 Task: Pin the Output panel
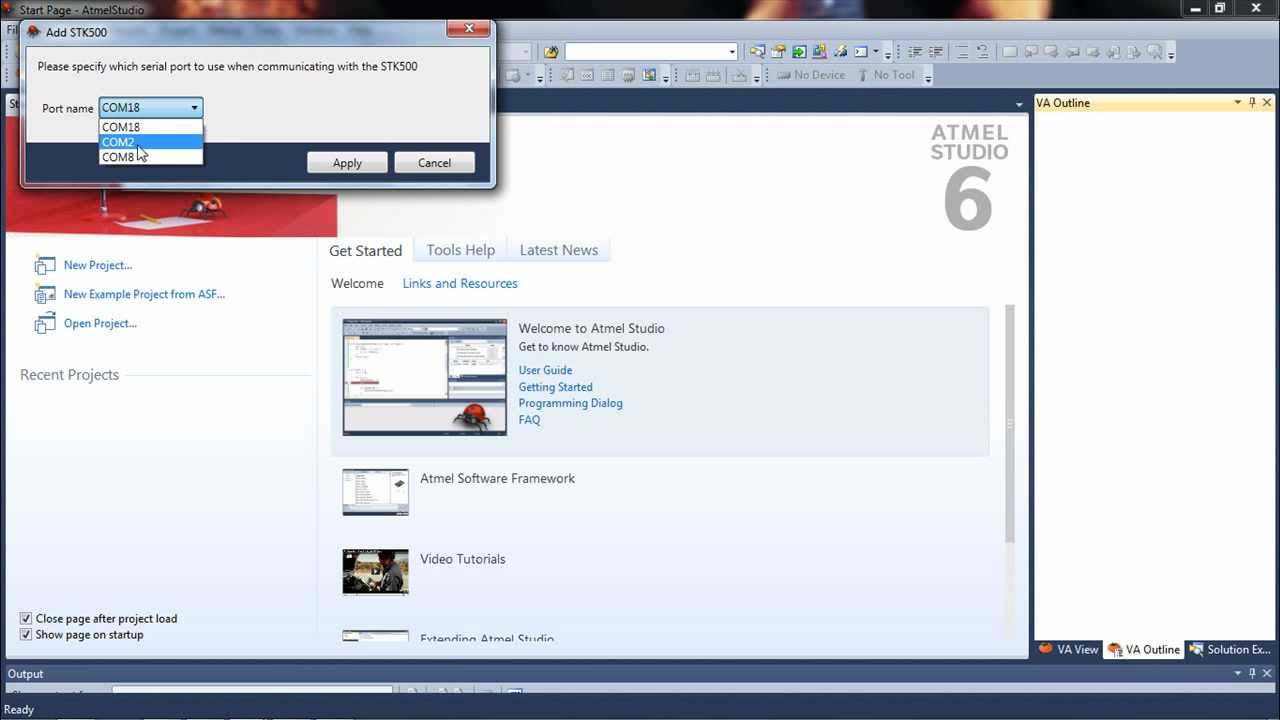[1252, 673]
